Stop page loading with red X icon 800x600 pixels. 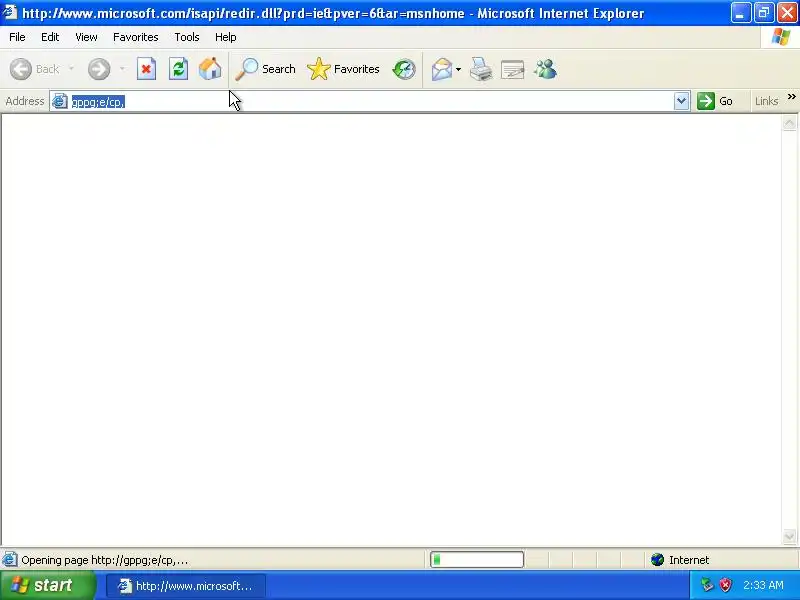(x=146, y=69)
